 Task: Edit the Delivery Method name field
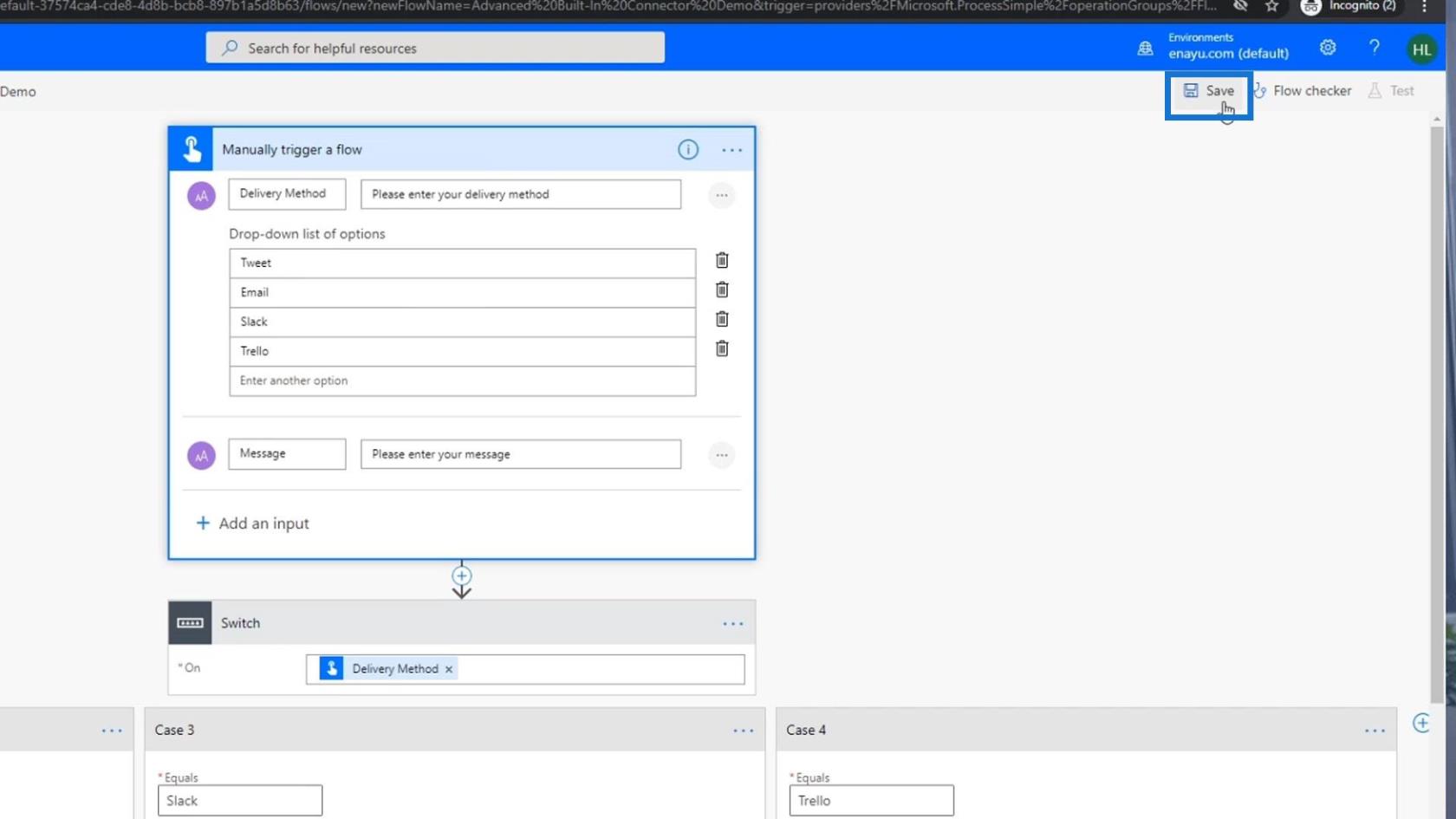pyautogui.click(x=287, y=193)
